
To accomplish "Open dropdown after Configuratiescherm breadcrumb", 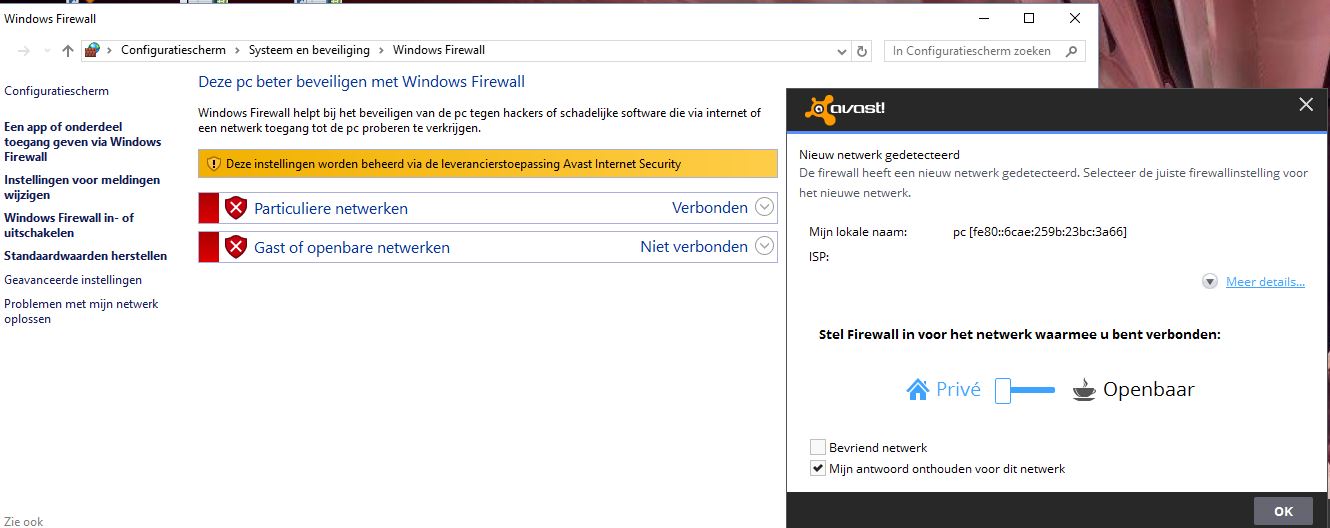I will (x=238, y=50).
